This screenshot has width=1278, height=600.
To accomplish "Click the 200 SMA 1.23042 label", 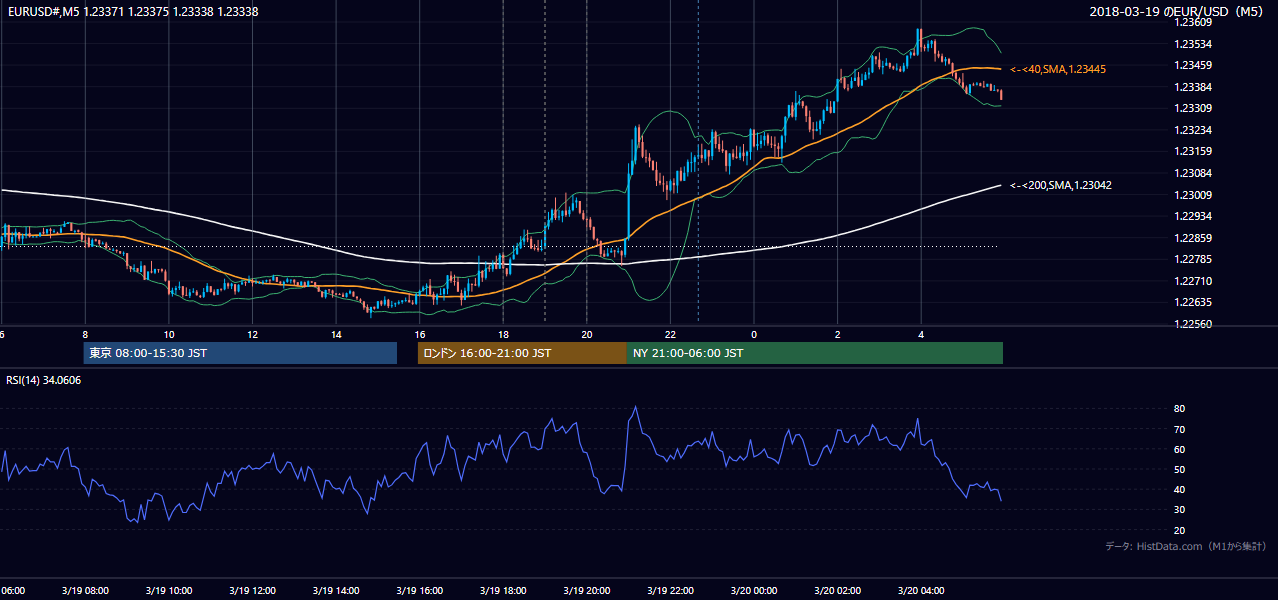I will coord(1060,185).
